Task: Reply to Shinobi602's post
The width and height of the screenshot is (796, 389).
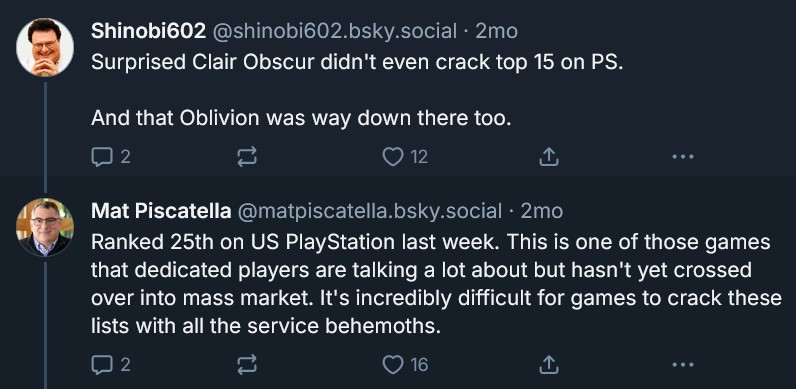Action: click(x=110, y=157)
